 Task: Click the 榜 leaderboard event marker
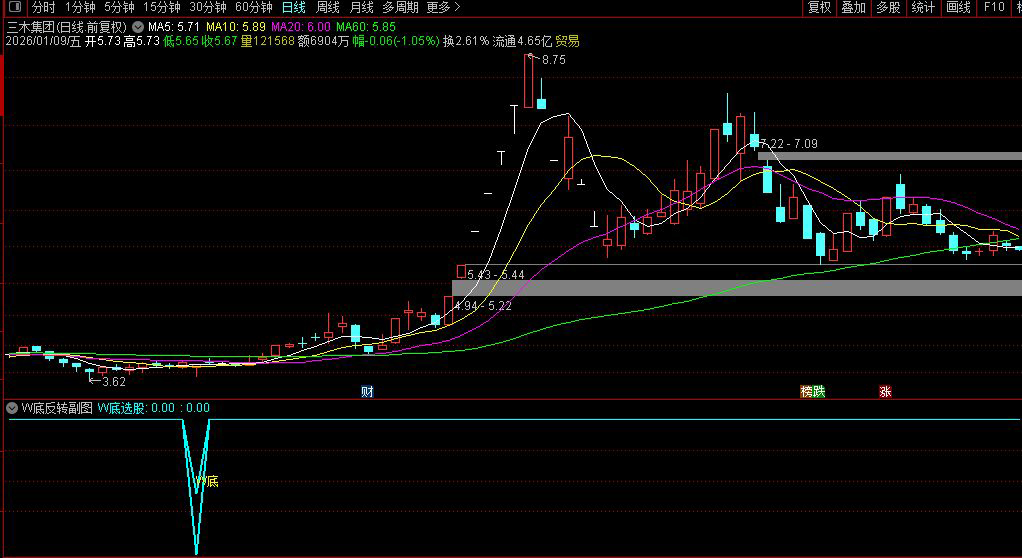click(807, 392)
